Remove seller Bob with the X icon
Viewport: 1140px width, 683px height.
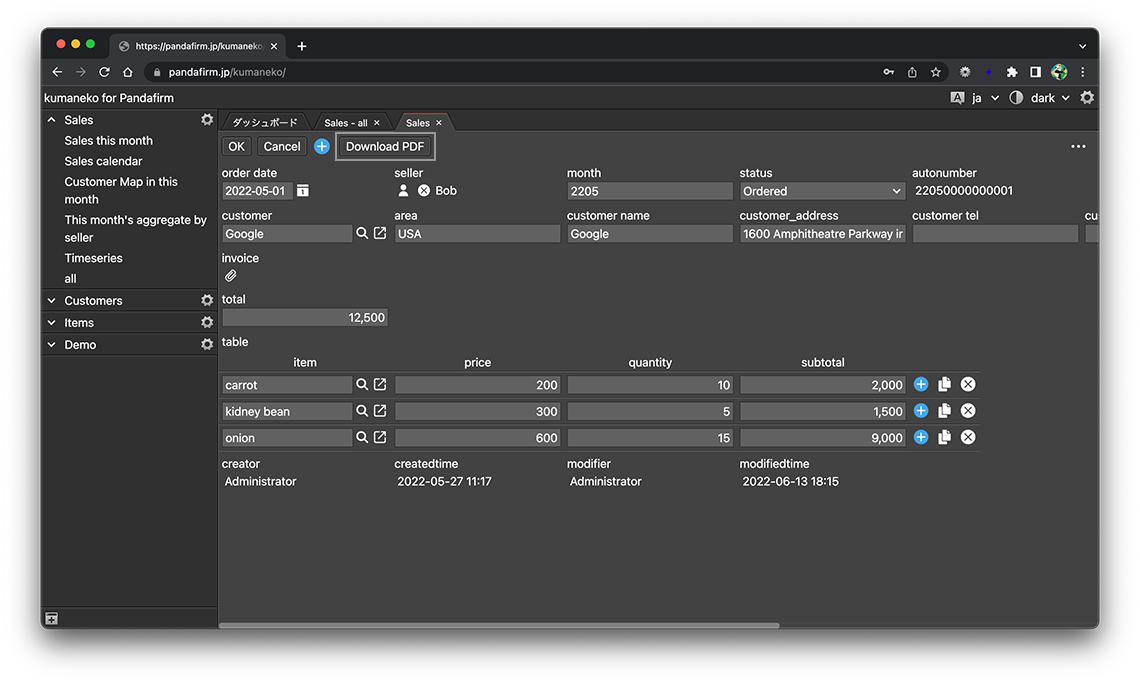[x=423, y=191]
